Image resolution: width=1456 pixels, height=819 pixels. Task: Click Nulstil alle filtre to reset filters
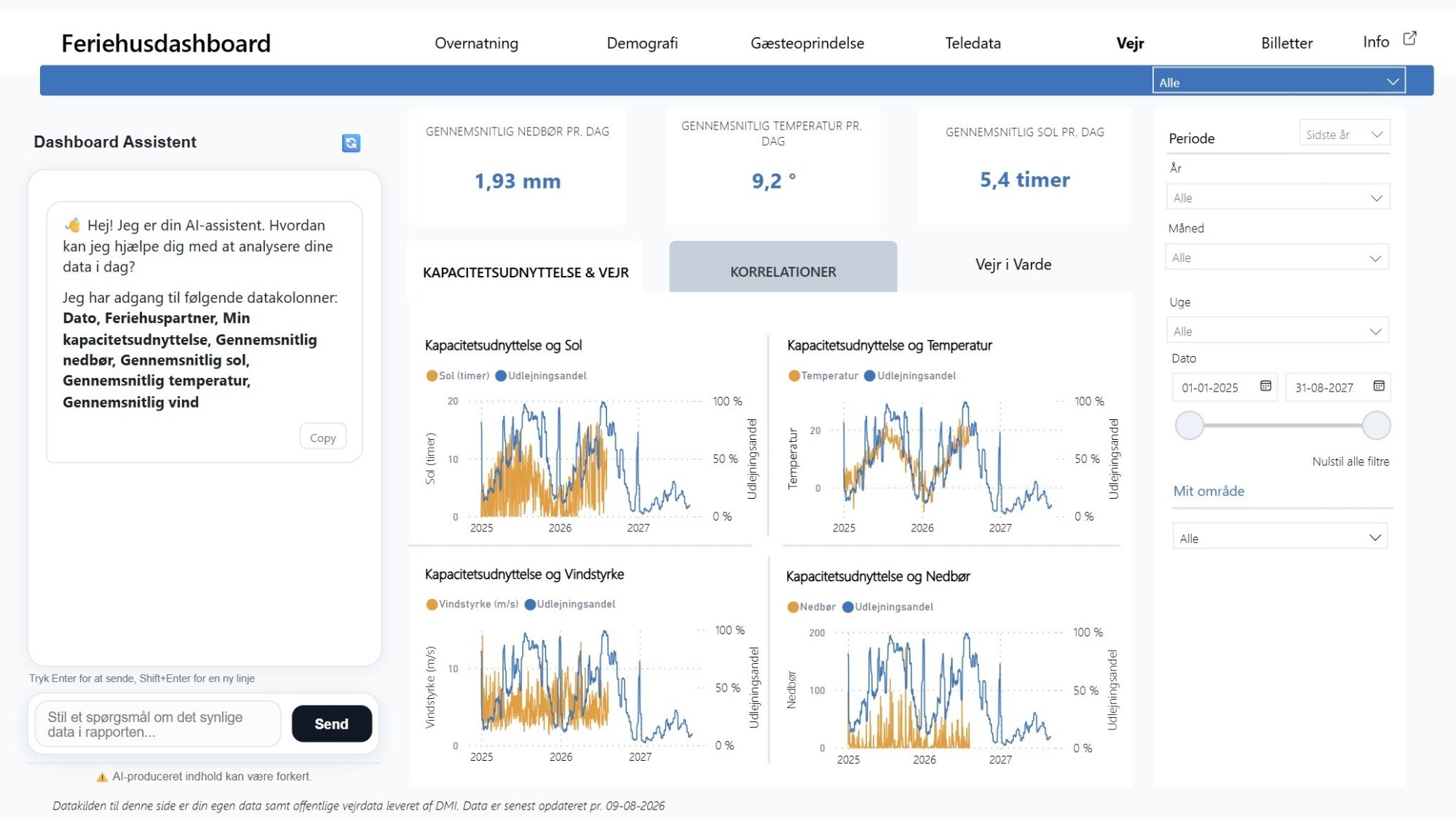pos(1350,462)
